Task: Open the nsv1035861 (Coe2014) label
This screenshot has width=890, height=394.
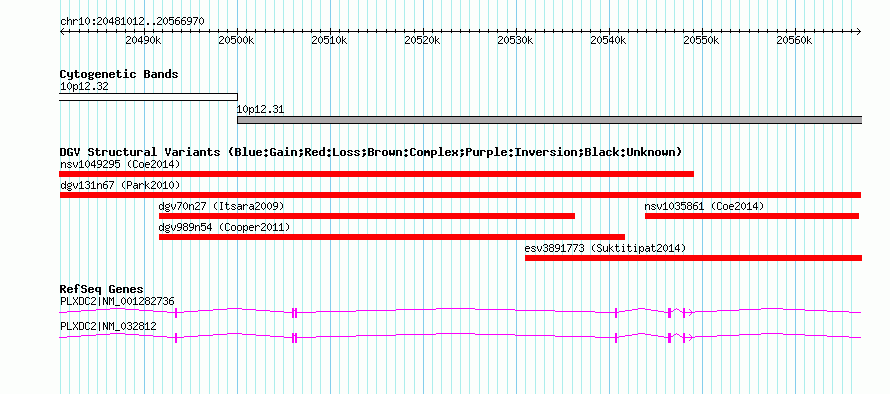Action: (x=704, y=206)
